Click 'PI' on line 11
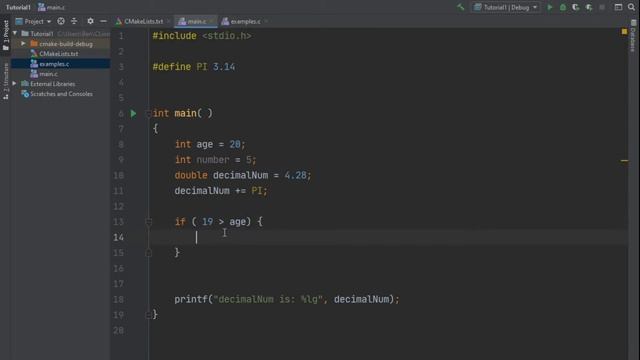640x360 pixels. [x=257, y=191]
